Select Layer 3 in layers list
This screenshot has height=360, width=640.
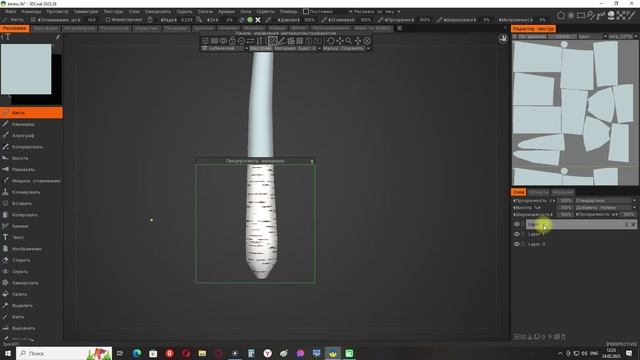[536, 244]
